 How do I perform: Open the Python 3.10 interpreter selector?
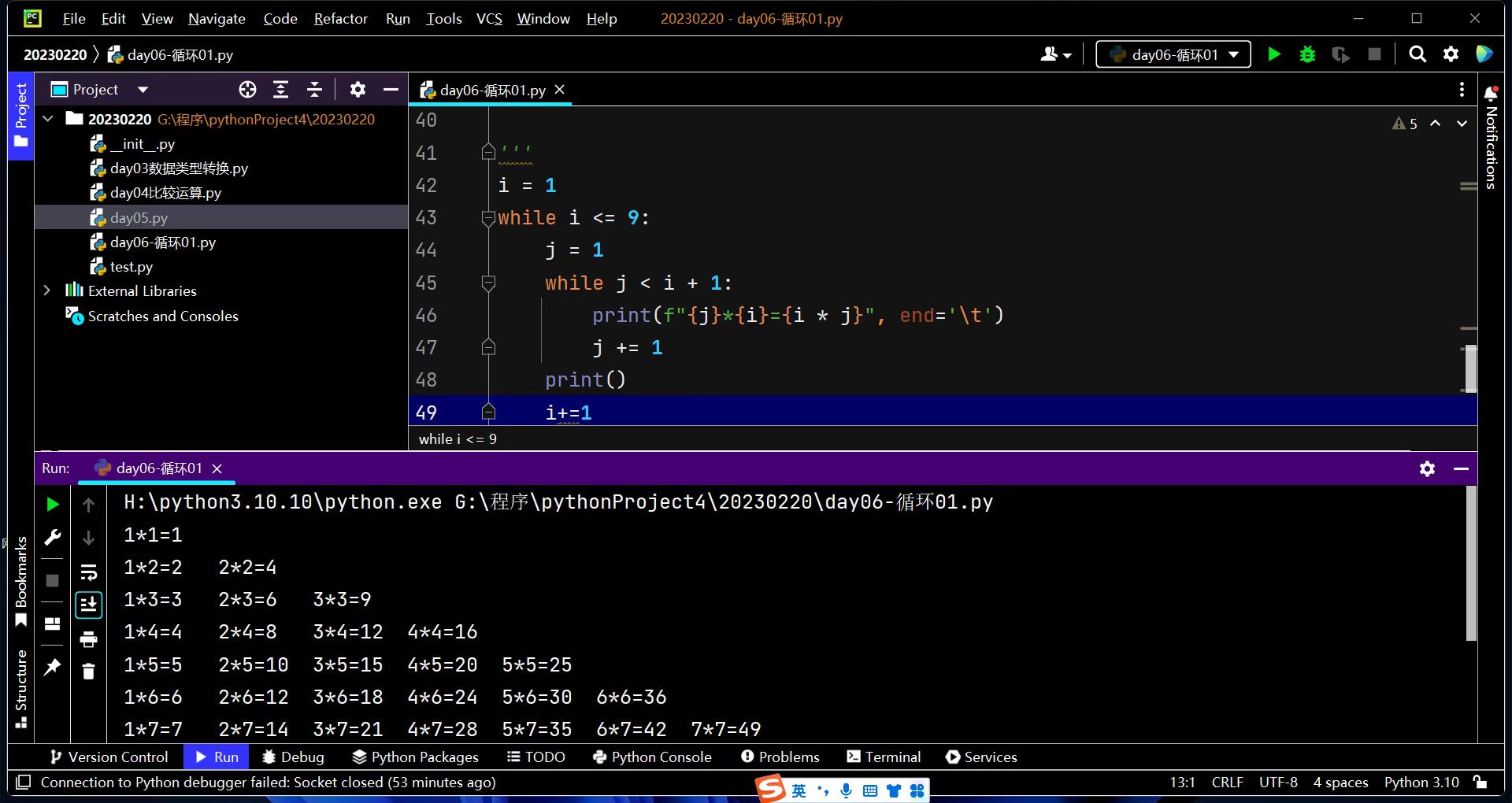tap(1421, 782)
